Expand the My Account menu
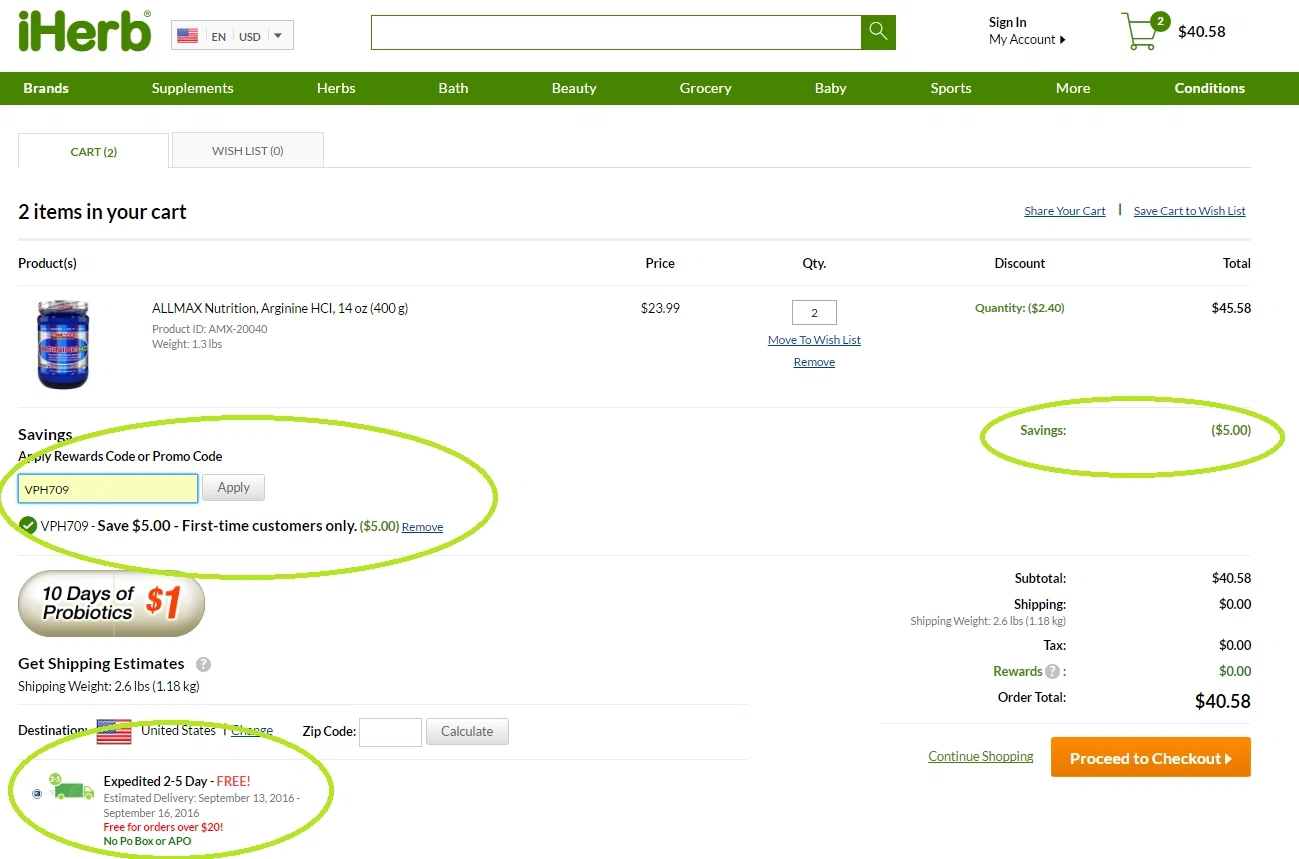 (x=1027, y=40)
